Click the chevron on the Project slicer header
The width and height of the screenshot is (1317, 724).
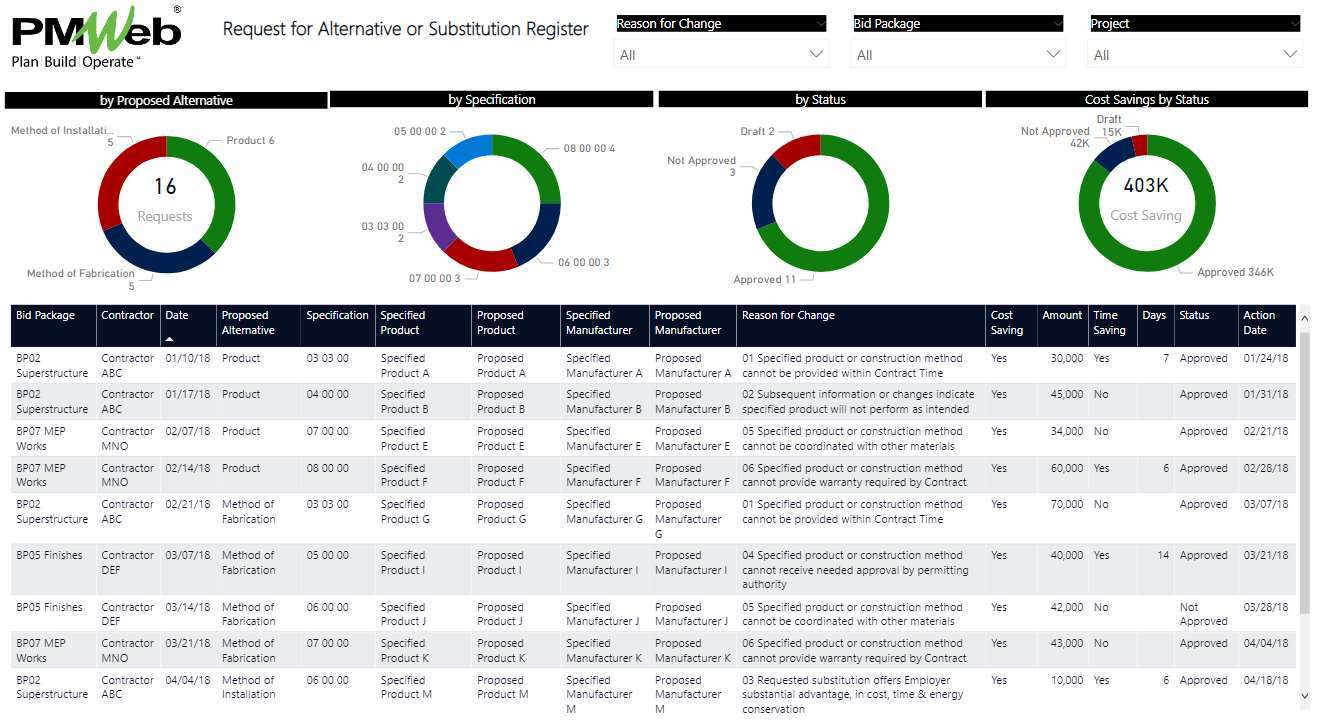(1294, 23)
